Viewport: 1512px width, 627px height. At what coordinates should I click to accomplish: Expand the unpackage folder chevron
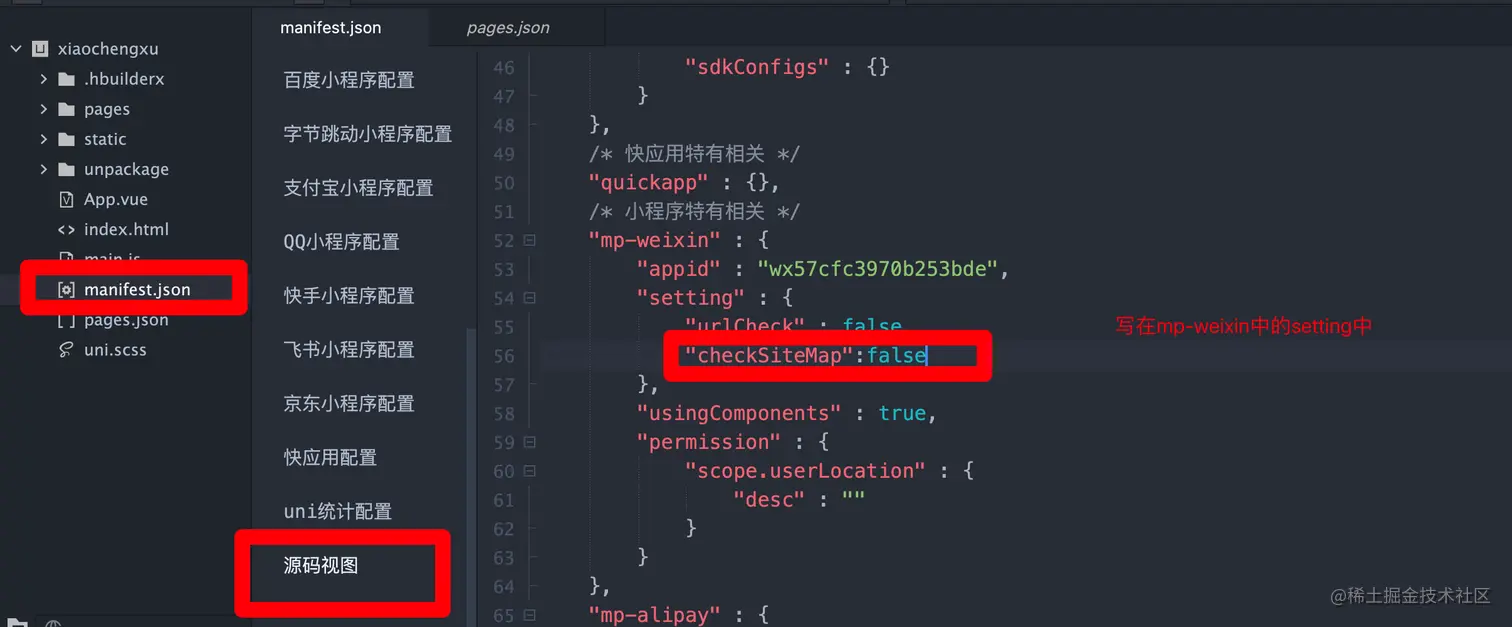[x=43, y=169]
